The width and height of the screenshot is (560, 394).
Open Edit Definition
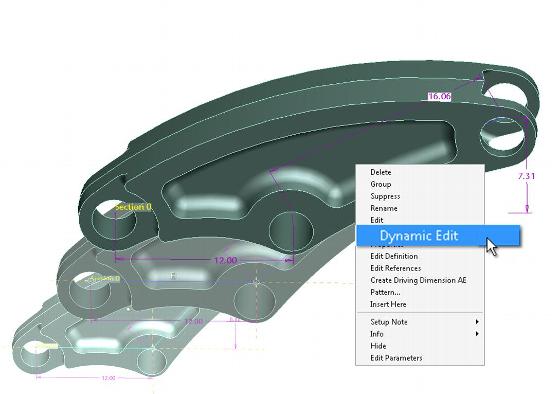[394, 256]
